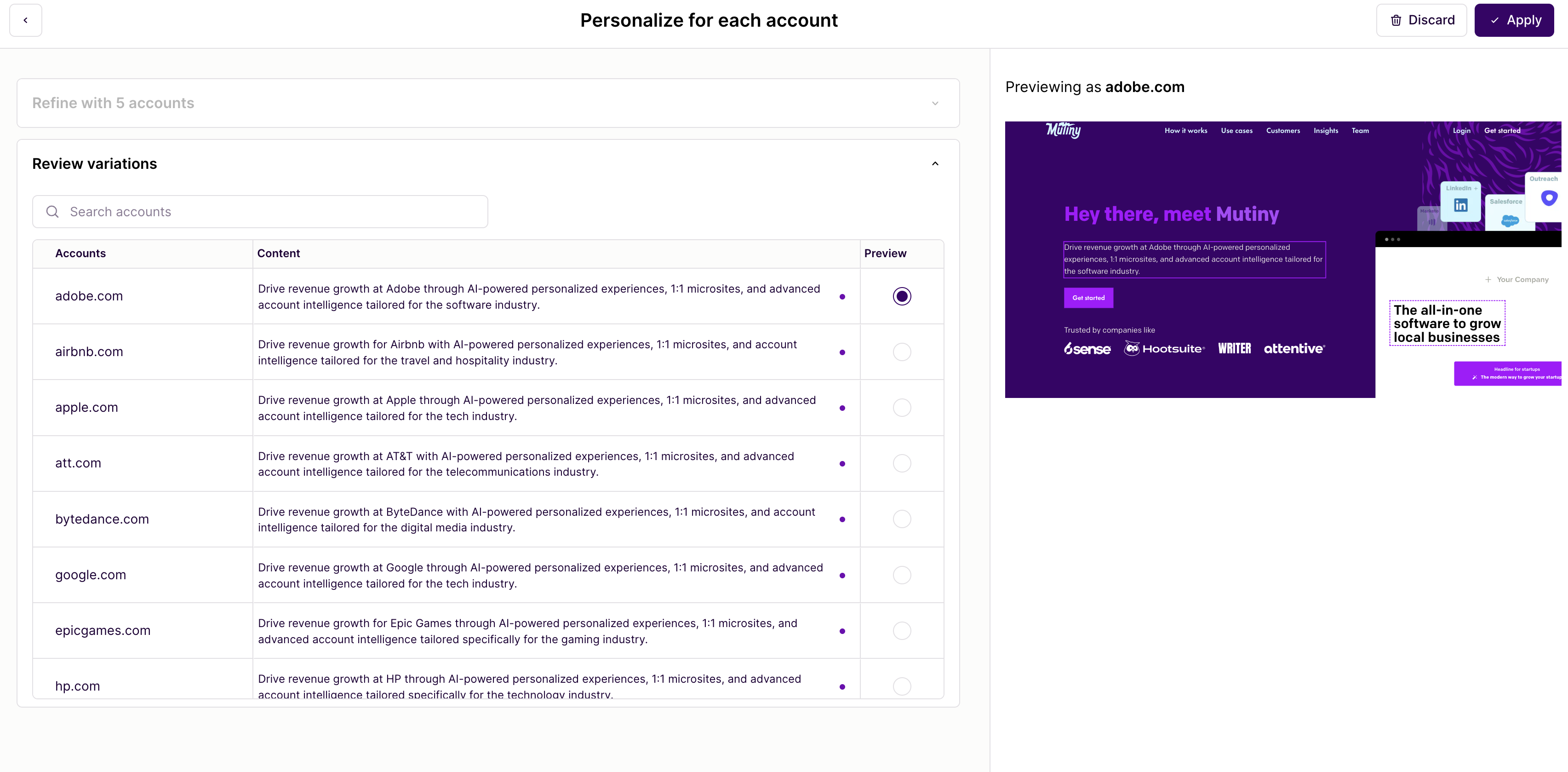Click the adobe.com account name
This screenshot has width=1568, height=772.
(x=89, y=296)
